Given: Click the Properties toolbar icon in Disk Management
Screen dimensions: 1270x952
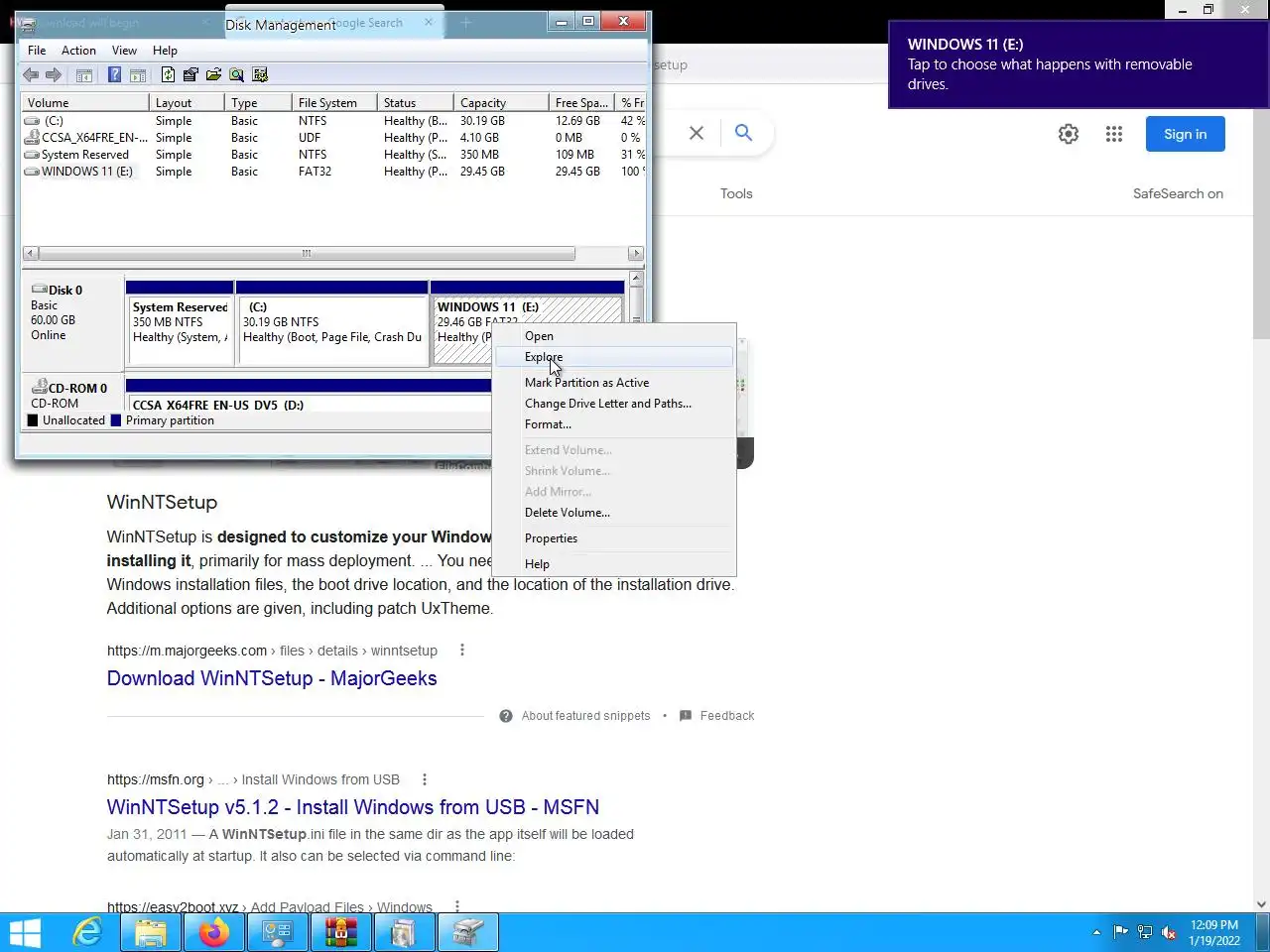Looking at the screenshot, I should click(x=190, y=74).
